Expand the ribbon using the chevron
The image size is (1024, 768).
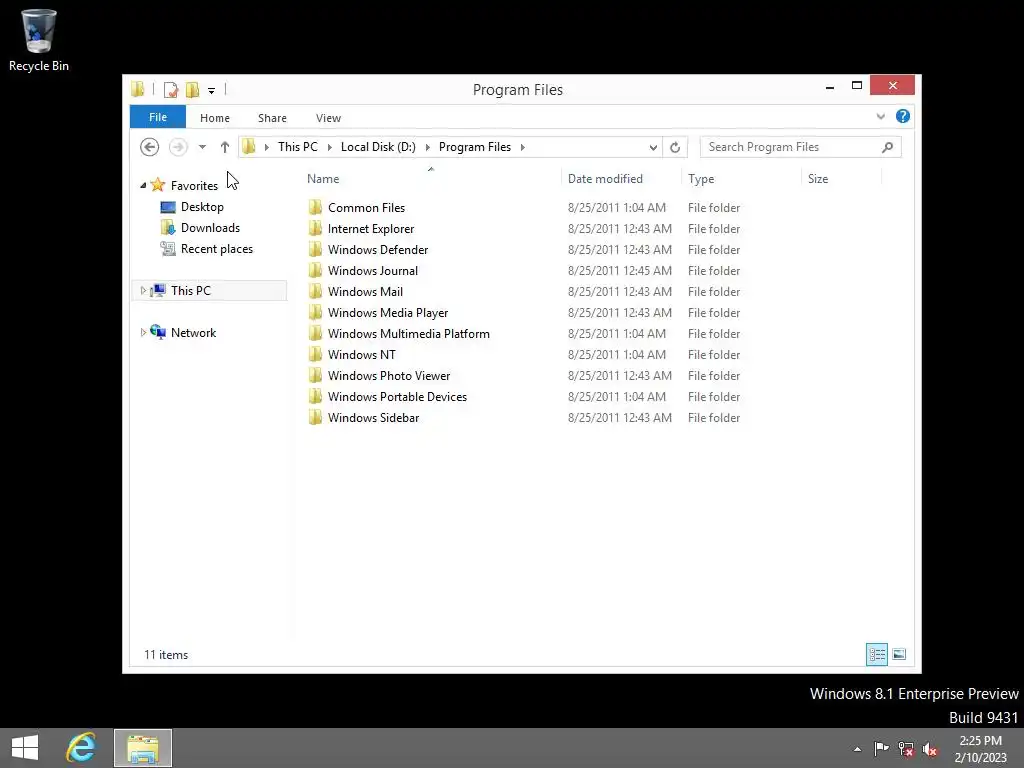click(x=880, y=117)
